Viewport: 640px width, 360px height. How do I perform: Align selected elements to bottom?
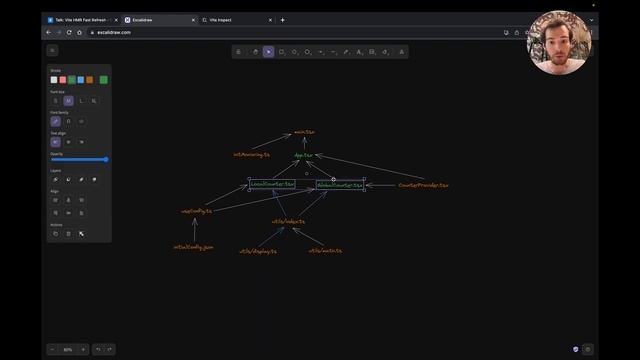point(81,213)
